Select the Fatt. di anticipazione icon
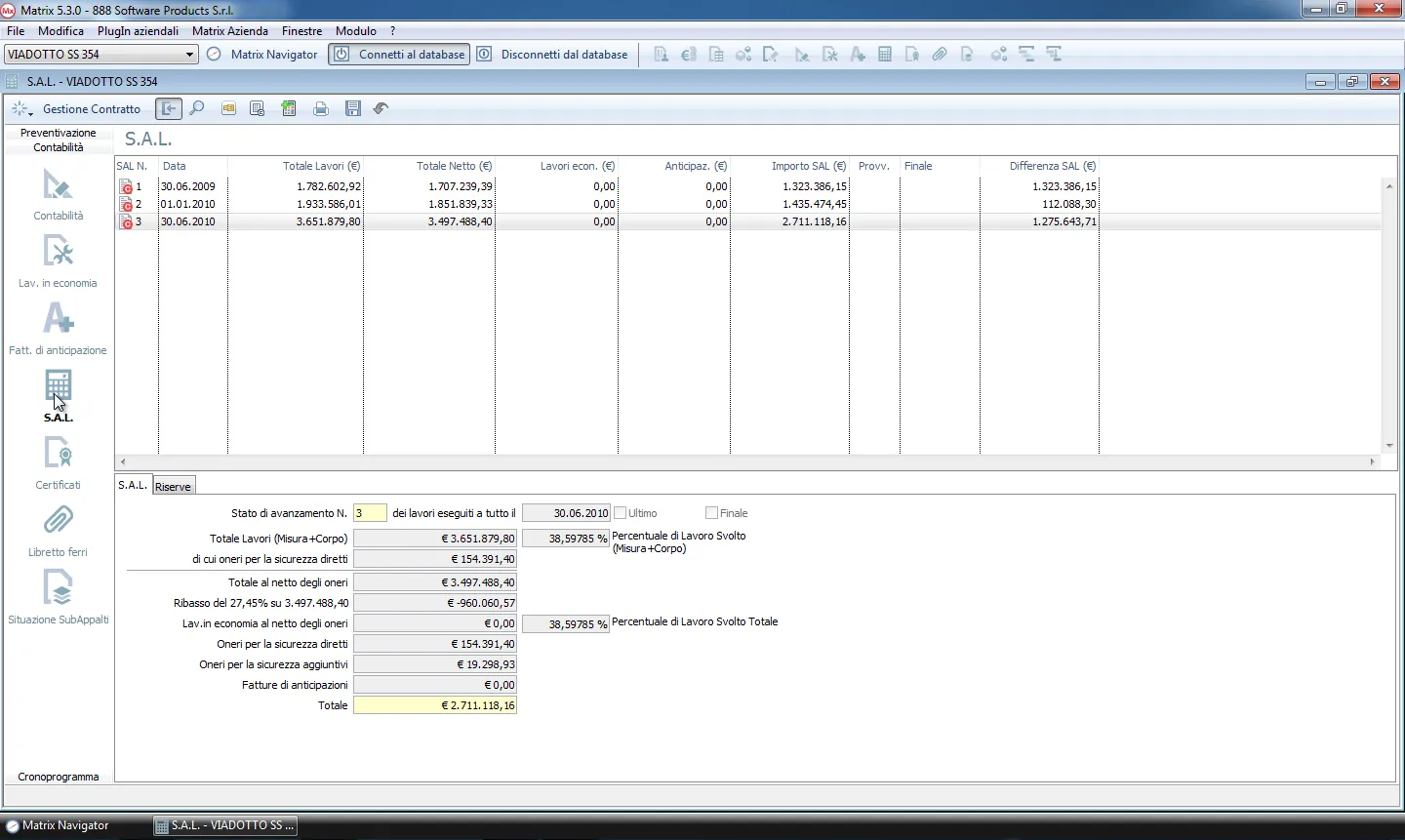The image size is (1405, 840). click(58, 321)
